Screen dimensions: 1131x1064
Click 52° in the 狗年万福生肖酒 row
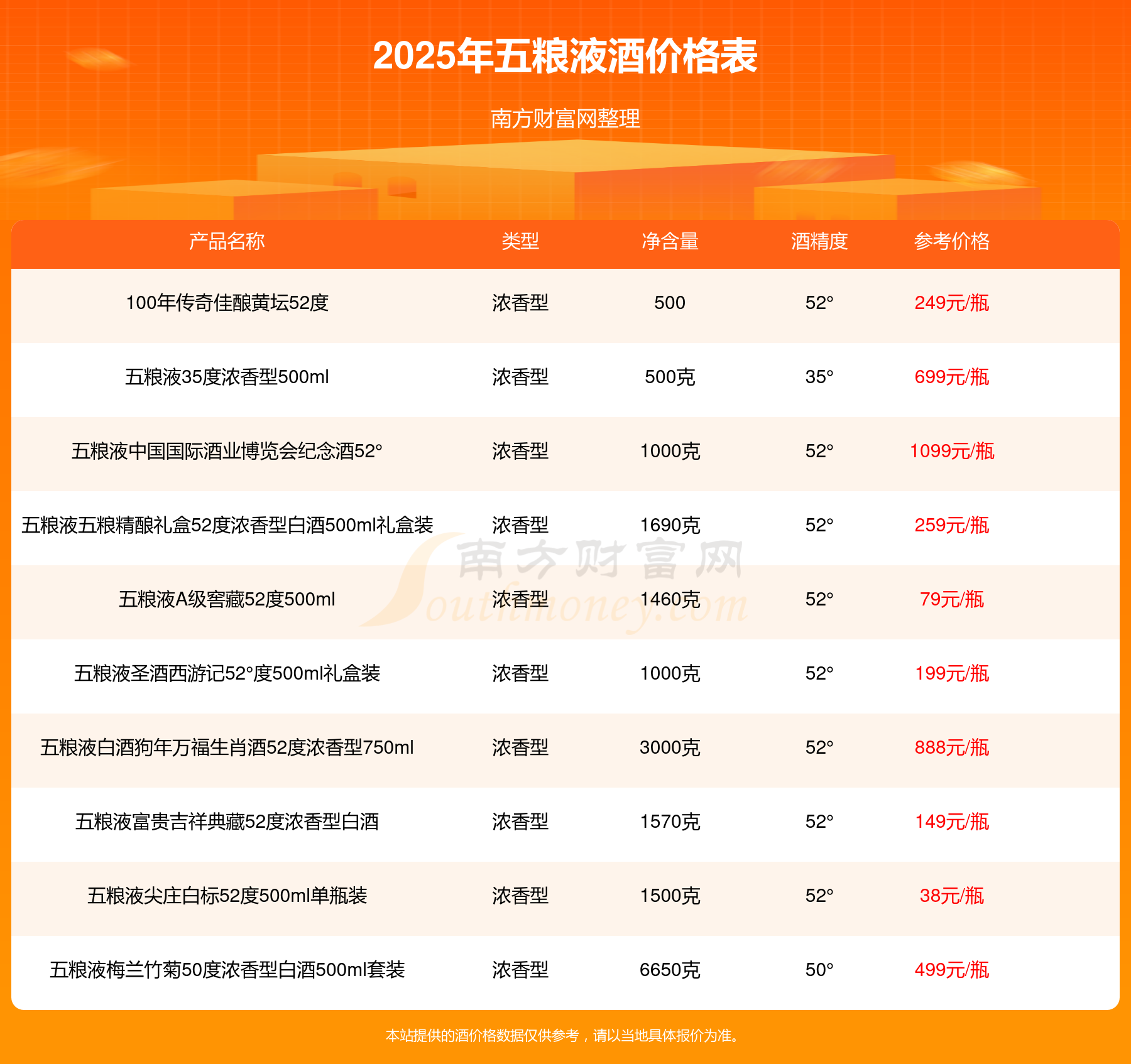(819, 747)
